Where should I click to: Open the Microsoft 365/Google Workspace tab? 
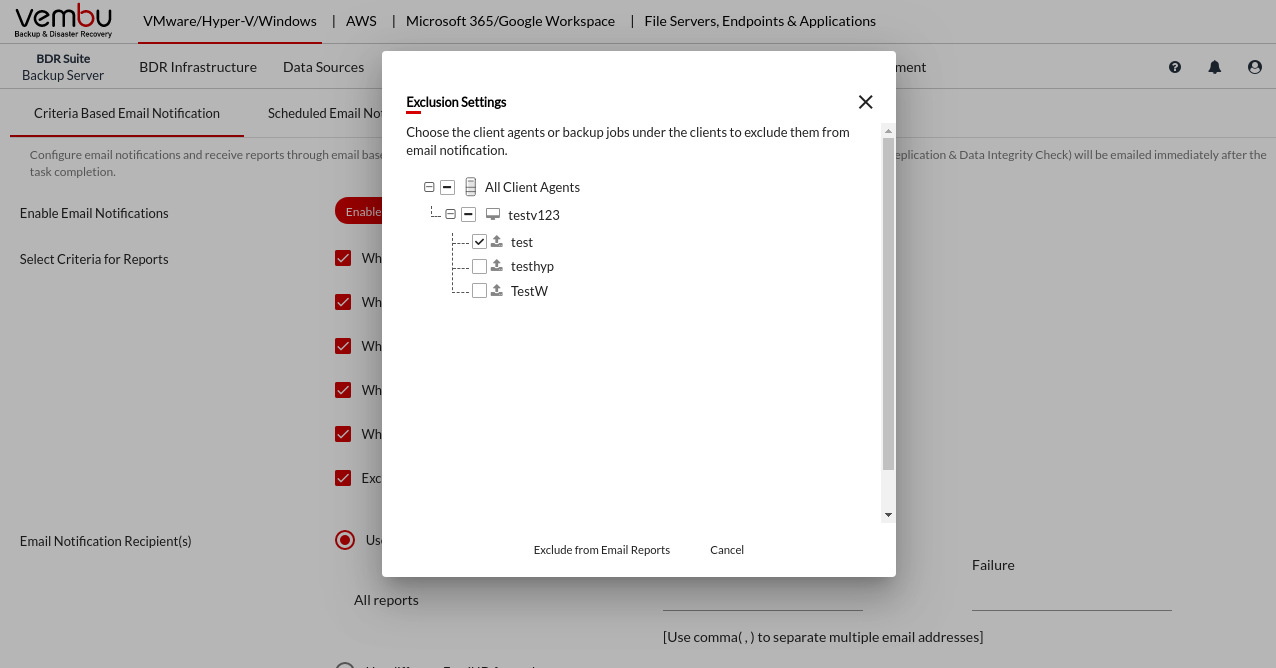click(510, 21)
